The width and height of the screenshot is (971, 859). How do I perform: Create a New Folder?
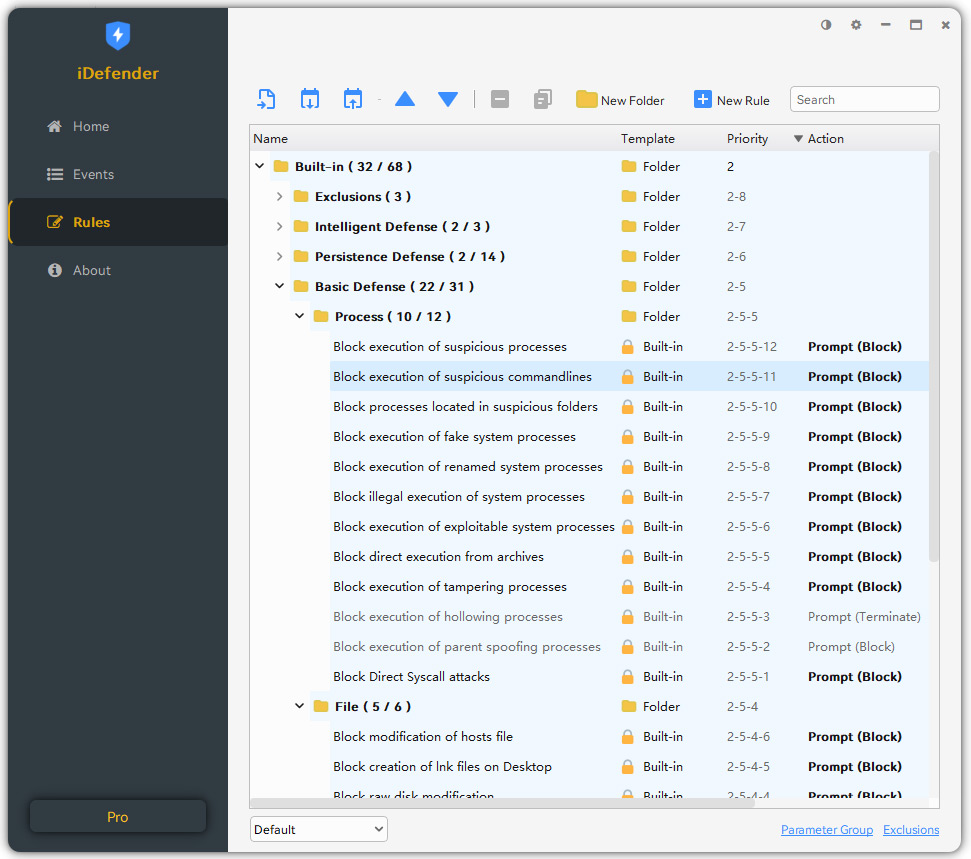click(x=620, y=100)
